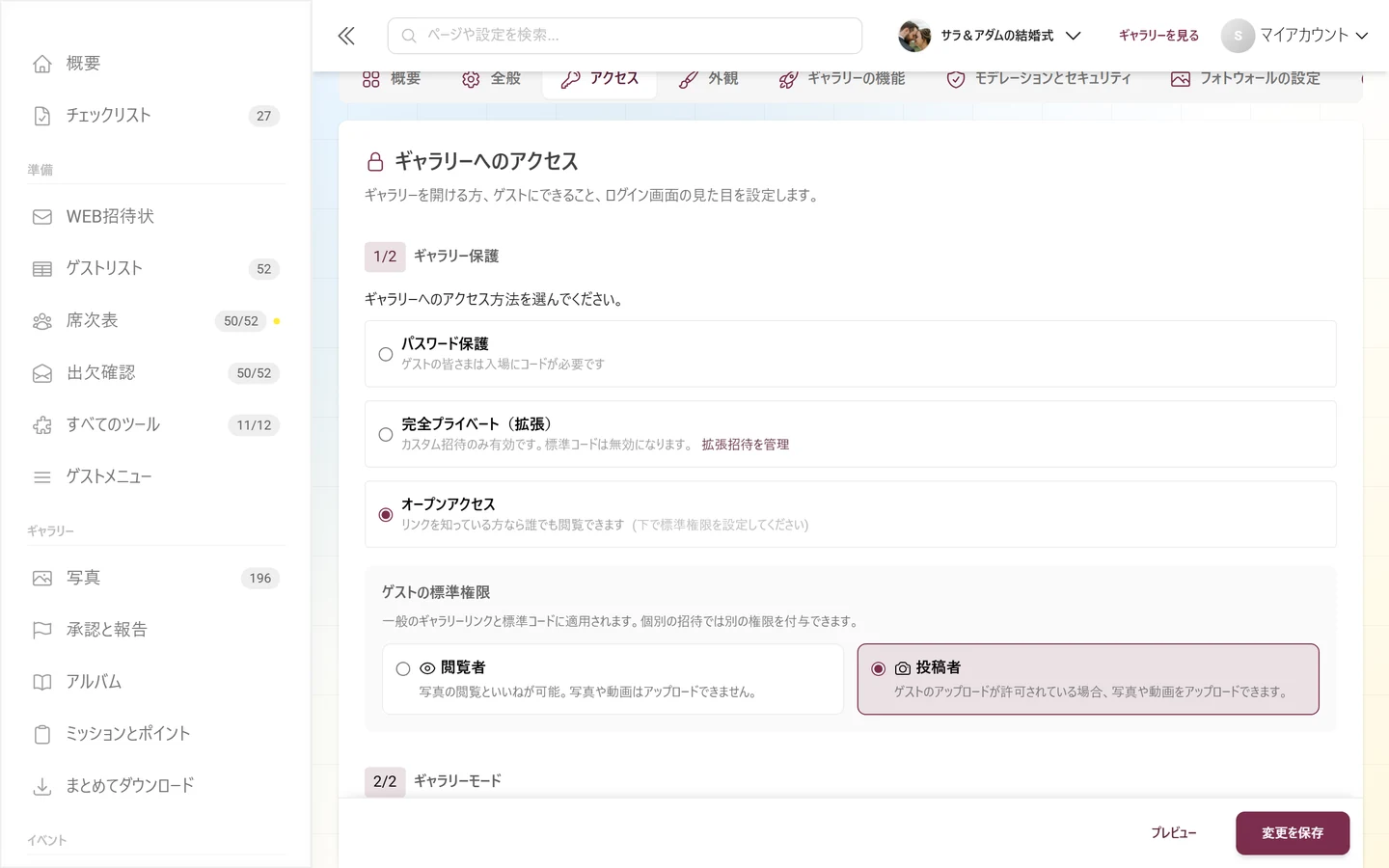This screenshot has width=1389, height=868.
Task: Click the clipboard icon for ミッションとポイント
Action: [42, 735]
